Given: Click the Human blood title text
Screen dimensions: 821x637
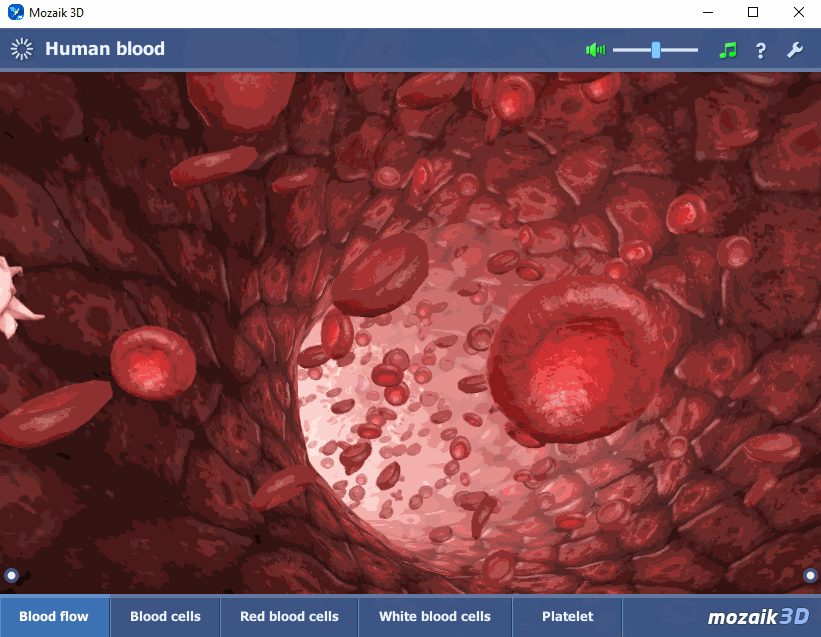Looking at the screenshot, I should (105, 49).
